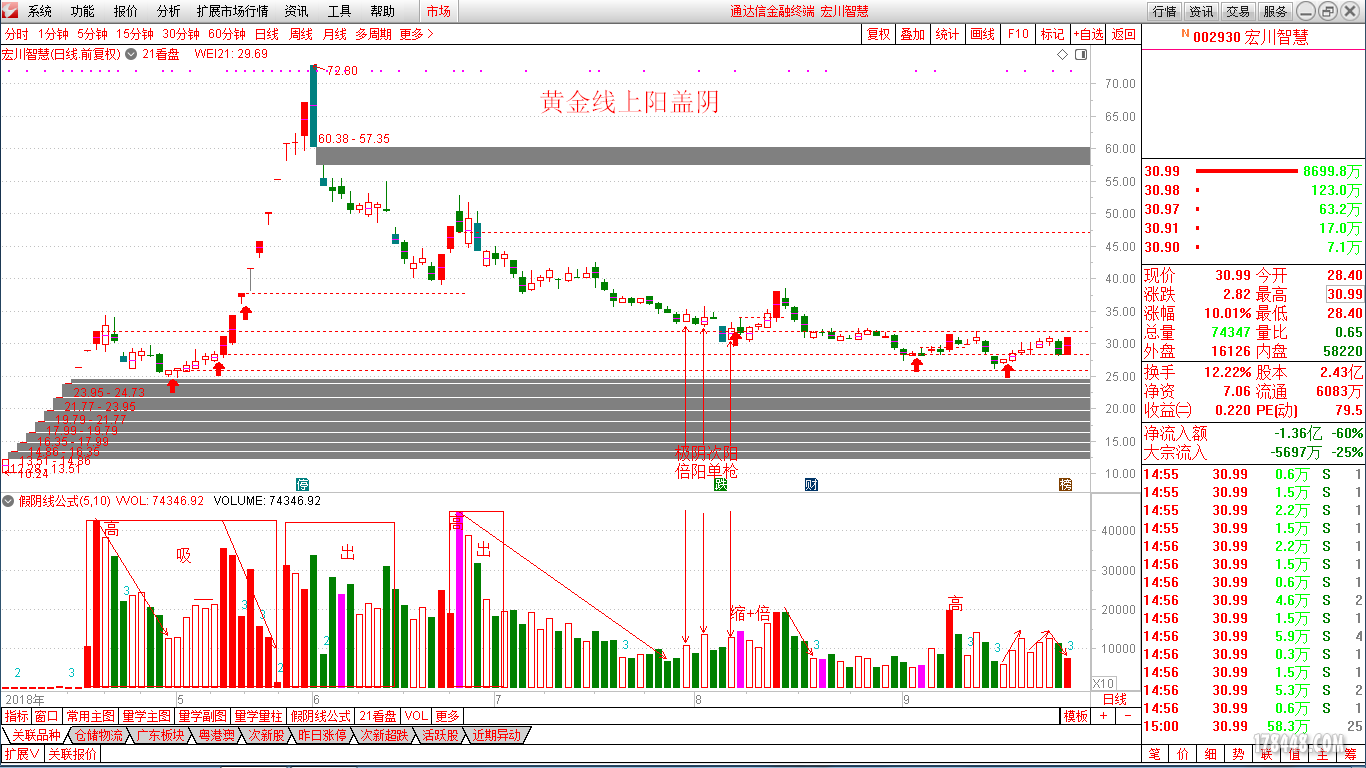Open the 工具 menu

340,11
